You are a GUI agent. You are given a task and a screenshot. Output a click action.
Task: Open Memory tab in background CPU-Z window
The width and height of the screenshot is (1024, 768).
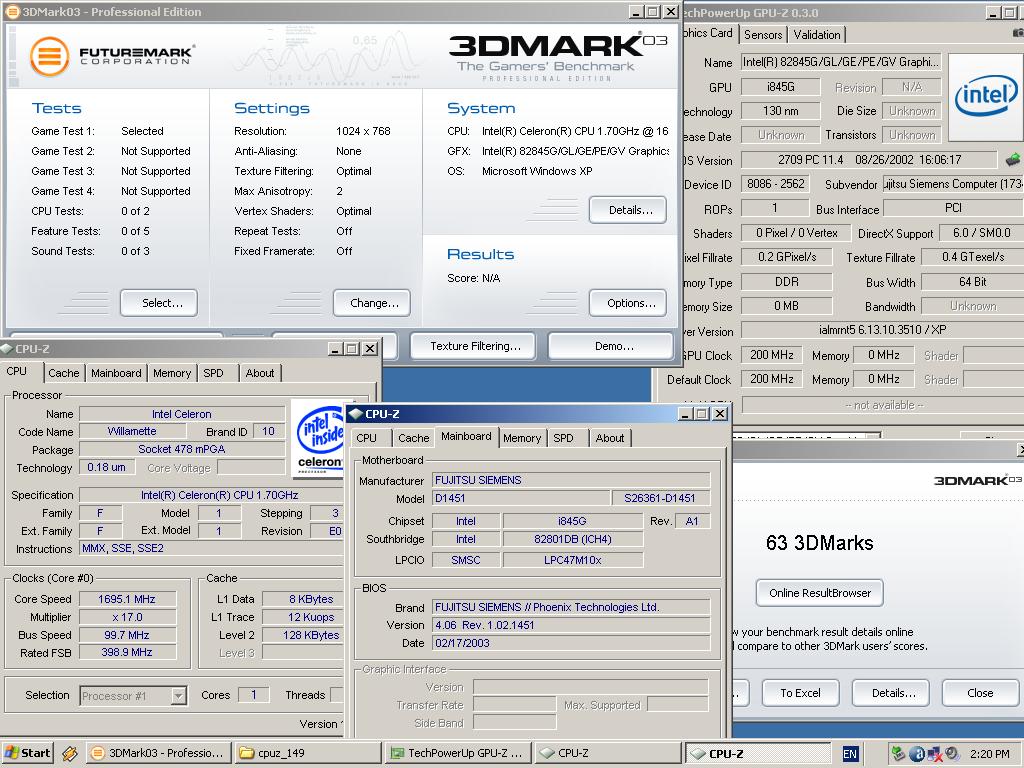pyautogui.click(x=172, y=373)
